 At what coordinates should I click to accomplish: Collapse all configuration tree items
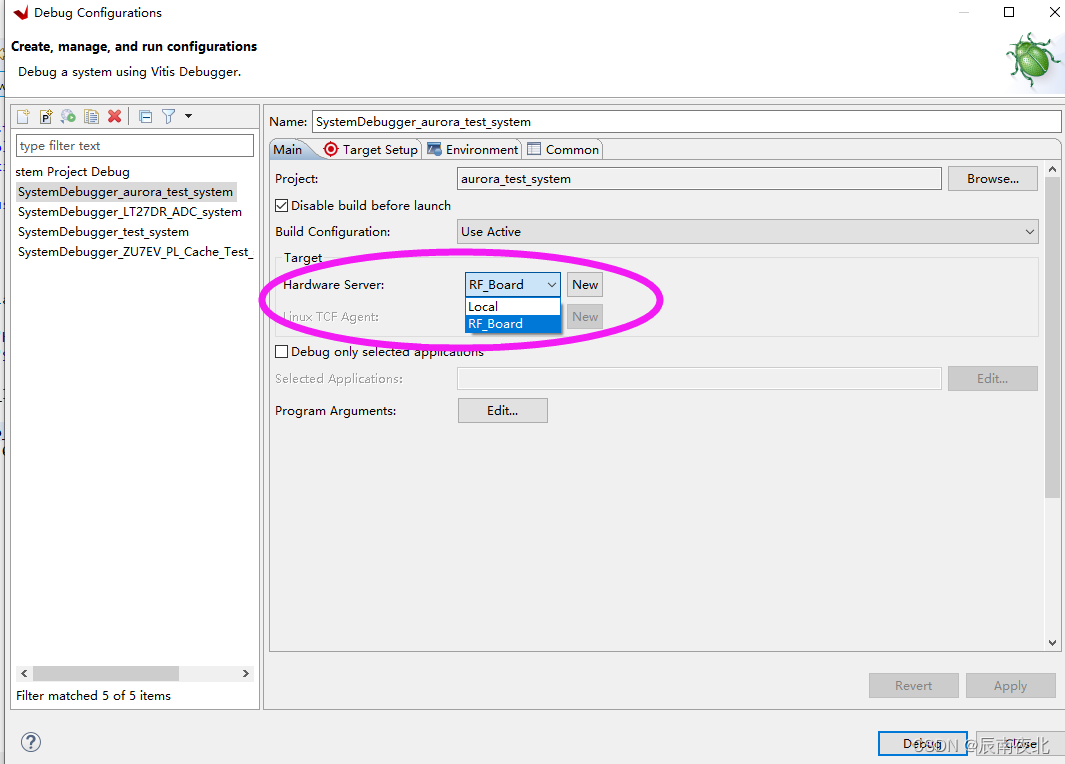click(x=145, y=116)
